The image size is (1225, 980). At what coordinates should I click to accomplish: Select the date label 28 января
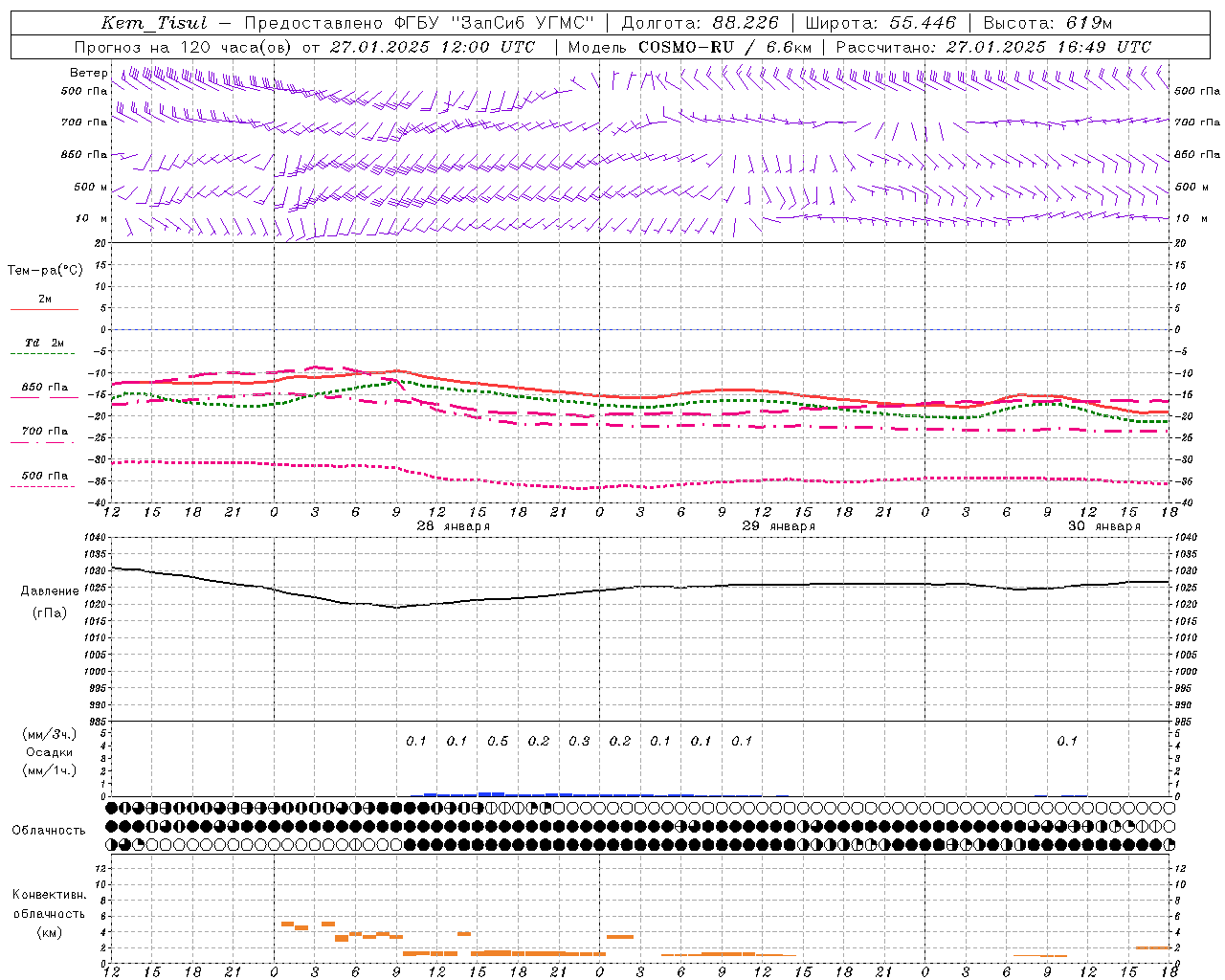coord(453,526)
